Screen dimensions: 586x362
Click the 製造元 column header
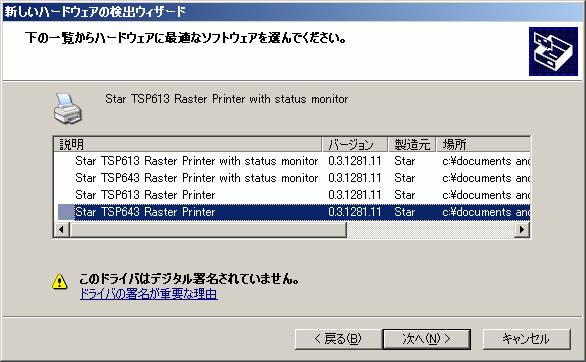click(412, 145)
